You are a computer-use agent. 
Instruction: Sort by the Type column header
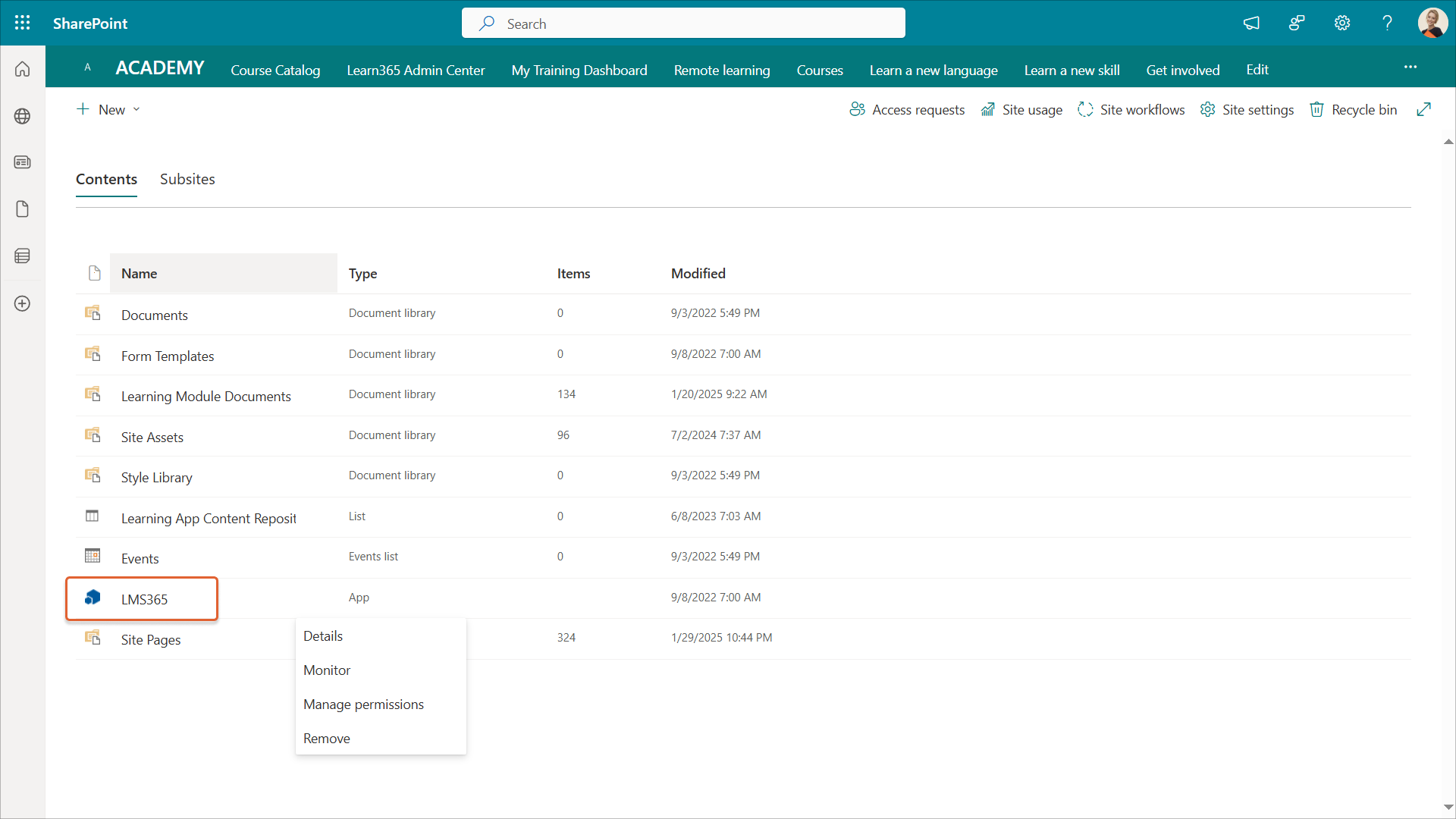point(363,273)
